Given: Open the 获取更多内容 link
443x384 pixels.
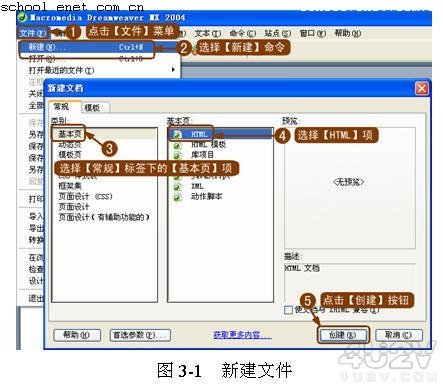Looking at the screenshot, I should point(242,335).
